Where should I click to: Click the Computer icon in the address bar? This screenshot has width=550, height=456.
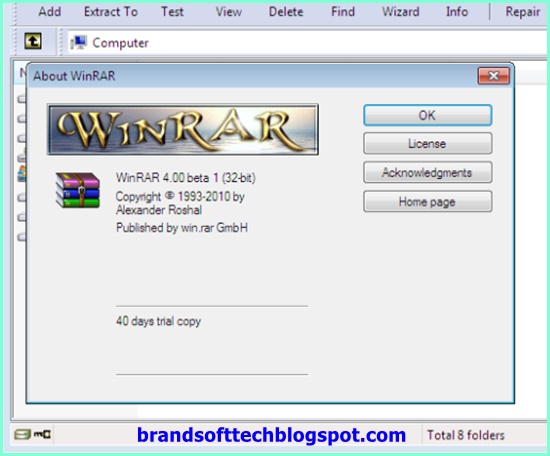pyautogui.click(x=79, y=42)
